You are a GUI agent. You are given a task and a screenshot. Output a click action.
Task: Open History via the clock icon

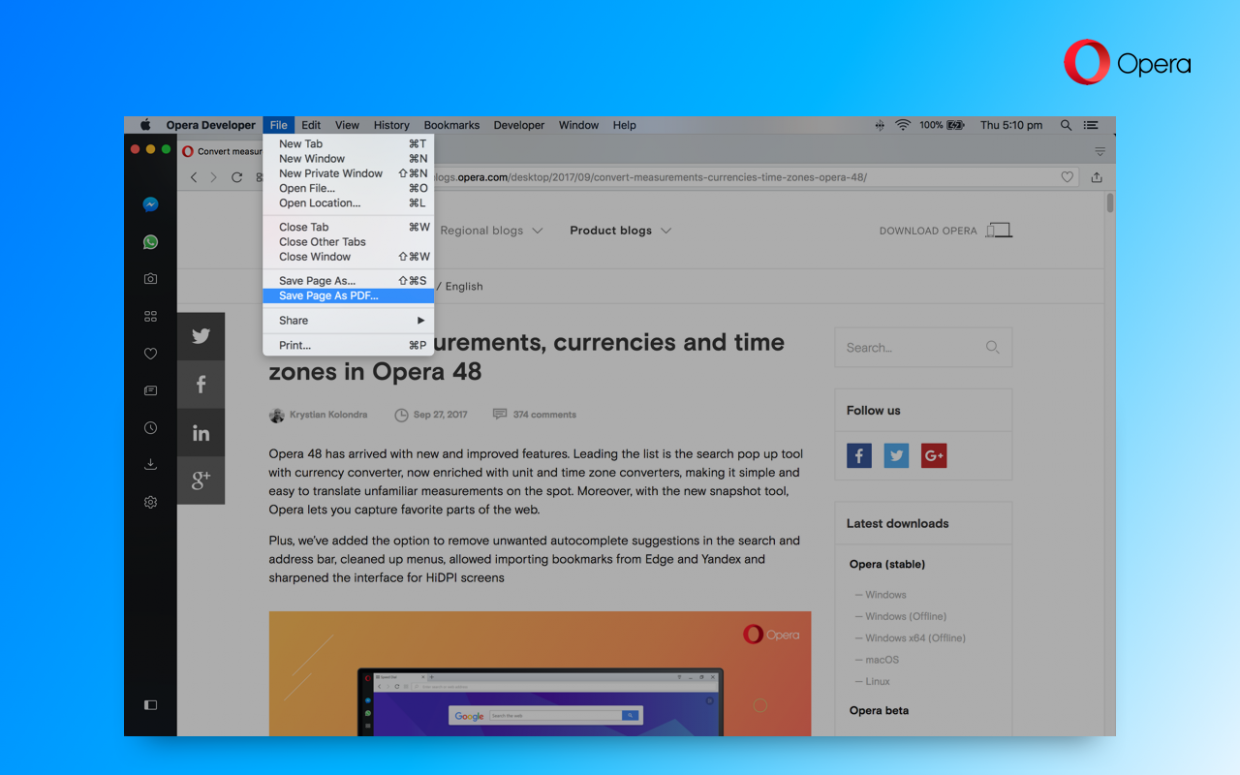pos(150,427)
